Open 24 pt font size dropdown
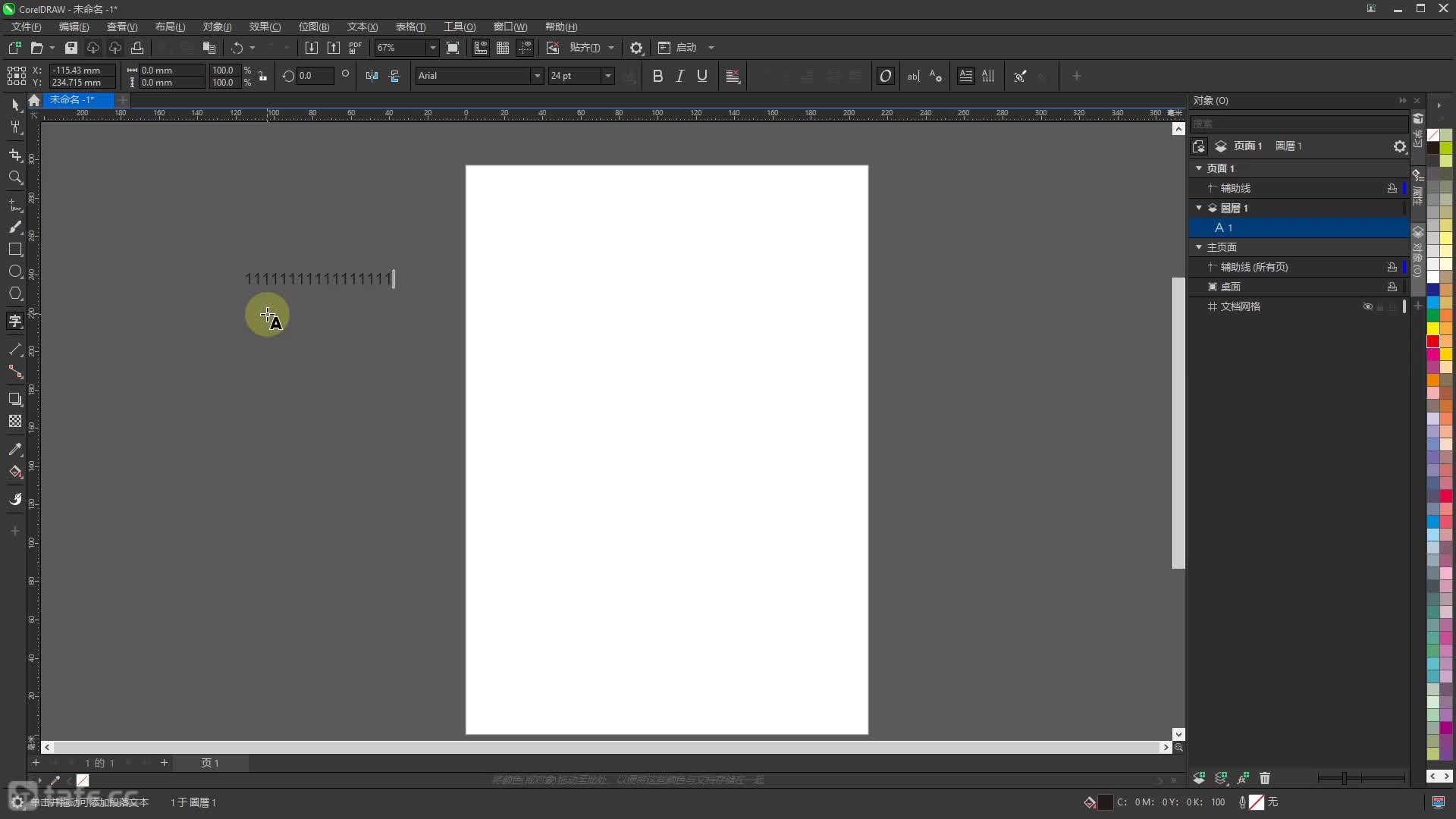1456x819 pixels. (x=607, y=76)
